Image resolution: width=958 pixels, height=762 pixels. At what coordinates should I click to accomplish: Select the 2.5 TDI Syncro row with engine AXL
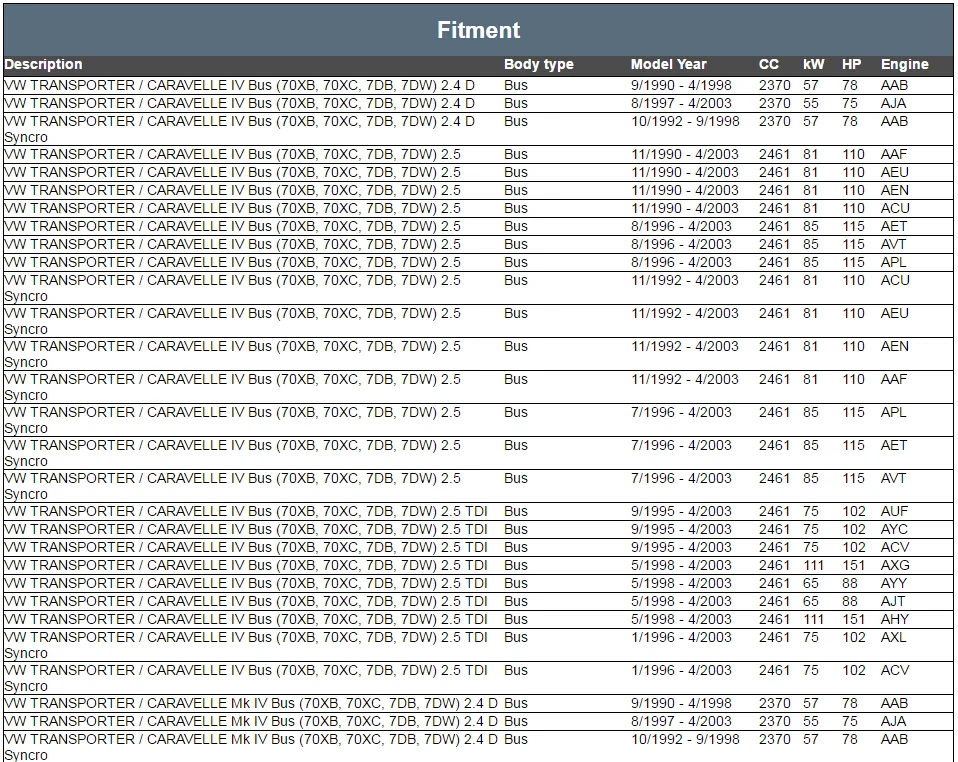(x=478, y=645)
